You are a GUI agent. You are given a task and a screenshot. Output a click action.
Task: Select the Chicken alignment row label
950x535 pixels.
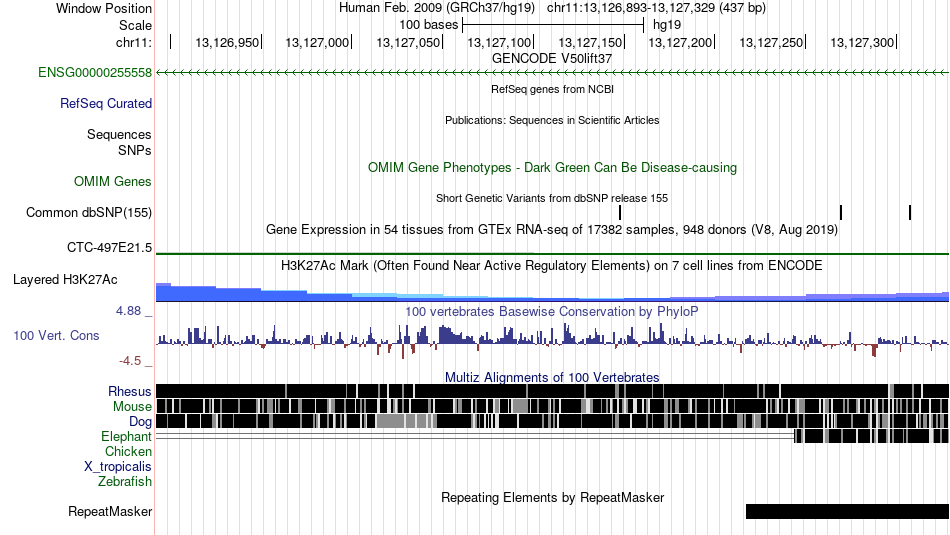pos(128,451)
